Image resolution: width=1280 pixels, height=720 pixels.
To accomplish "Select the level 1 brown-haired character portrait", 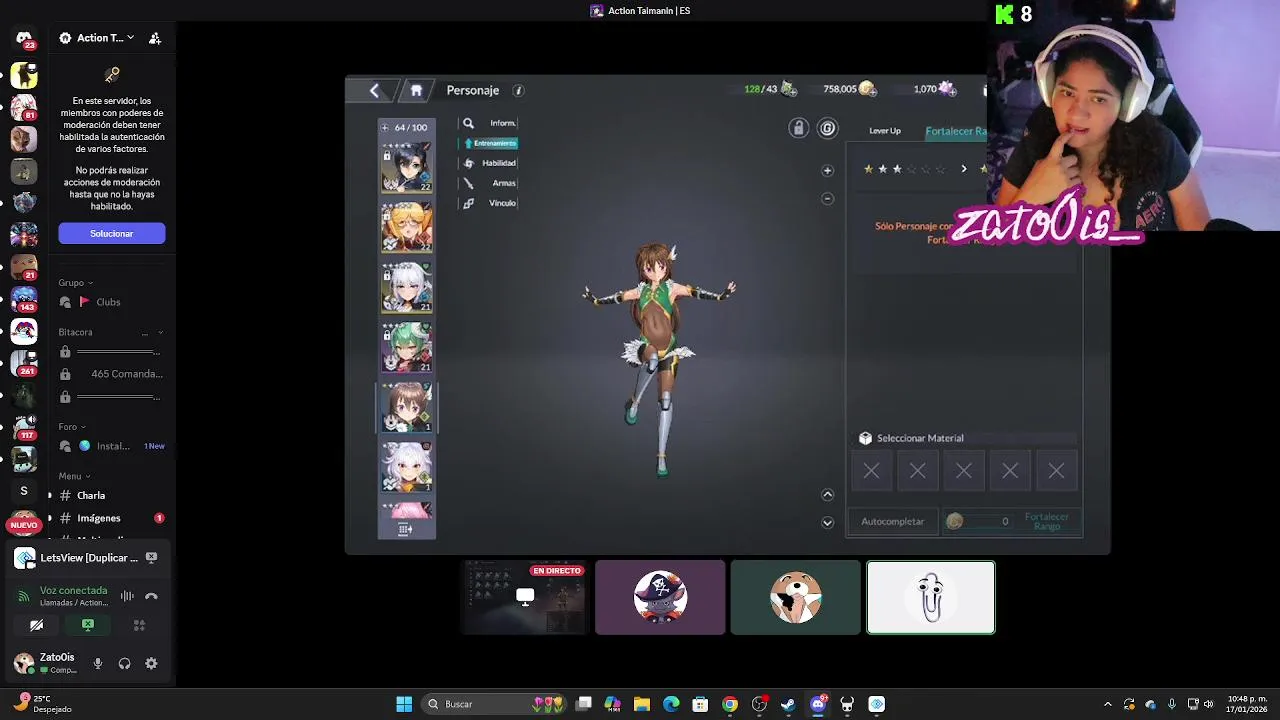I will pos(406,407).
